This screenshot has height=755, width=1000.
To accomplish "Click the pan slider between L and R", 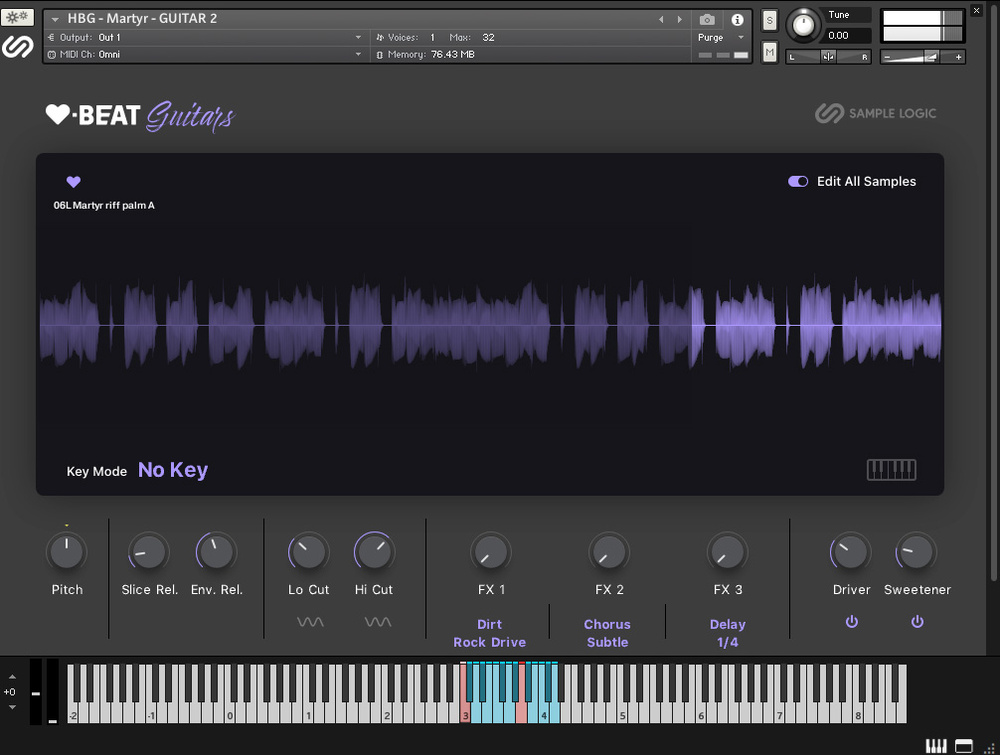I will click(828, 57).
